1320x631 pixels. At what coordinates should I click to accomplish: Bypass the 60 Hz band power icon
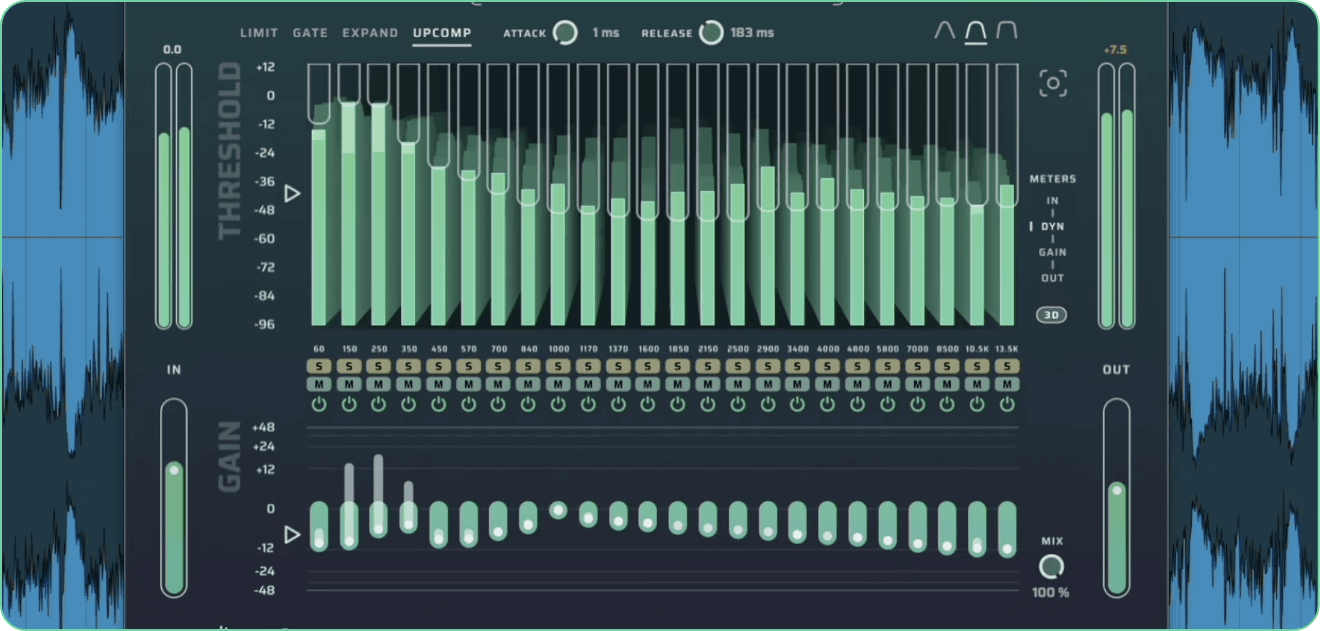319,404
